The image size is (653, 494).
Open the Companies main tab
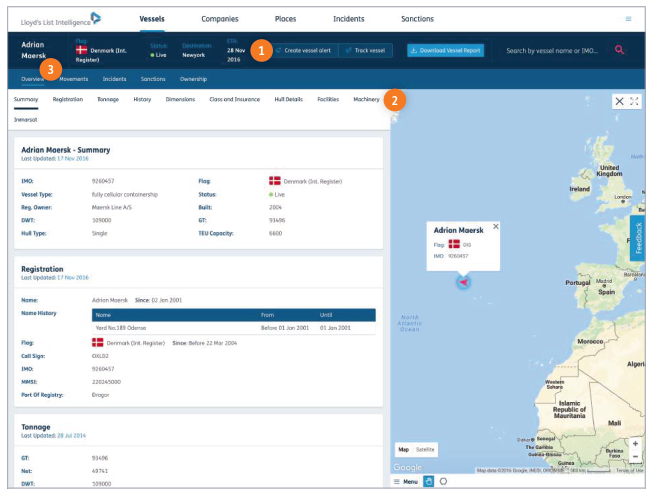click(220, 19)
